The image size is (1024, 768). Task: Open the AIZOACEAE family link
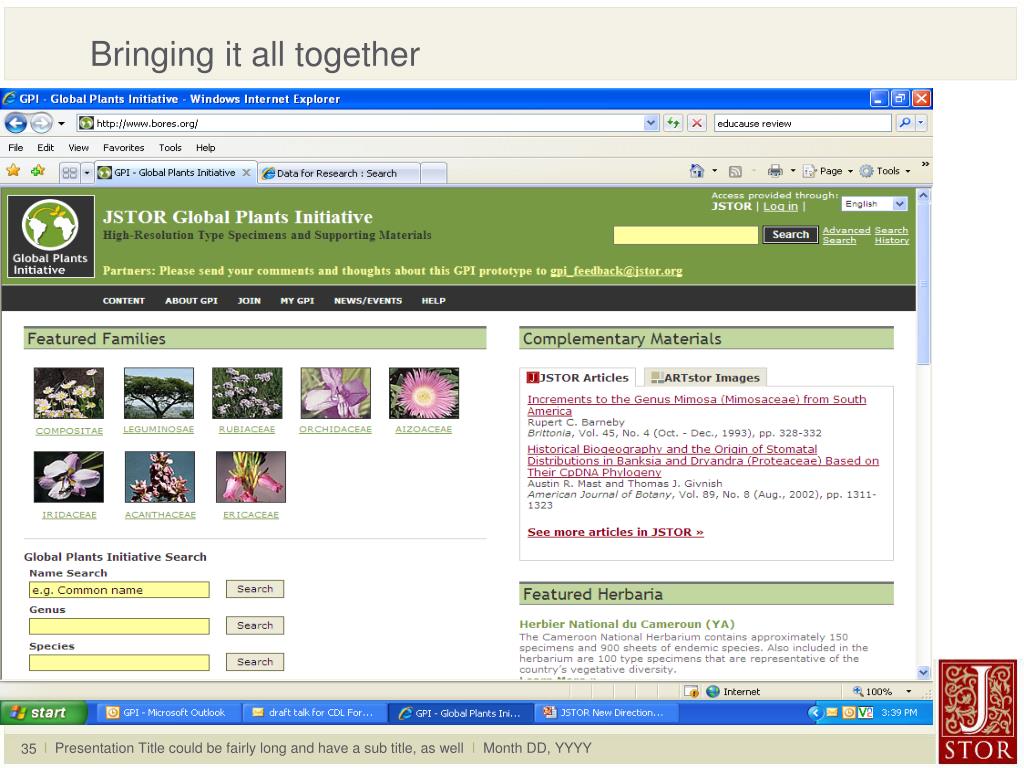point(423,429)
